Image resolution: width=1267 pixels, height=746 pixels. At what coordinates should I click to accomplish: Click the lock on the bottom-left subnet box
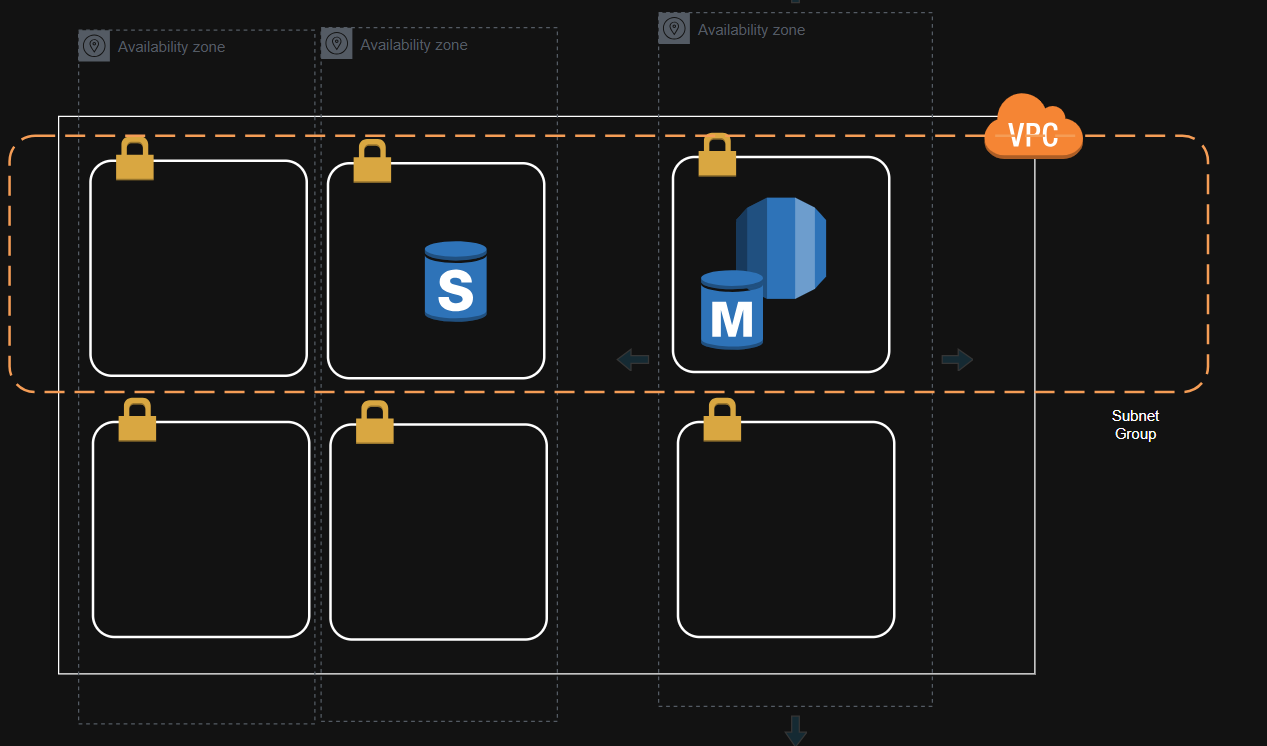pos(138,420)
